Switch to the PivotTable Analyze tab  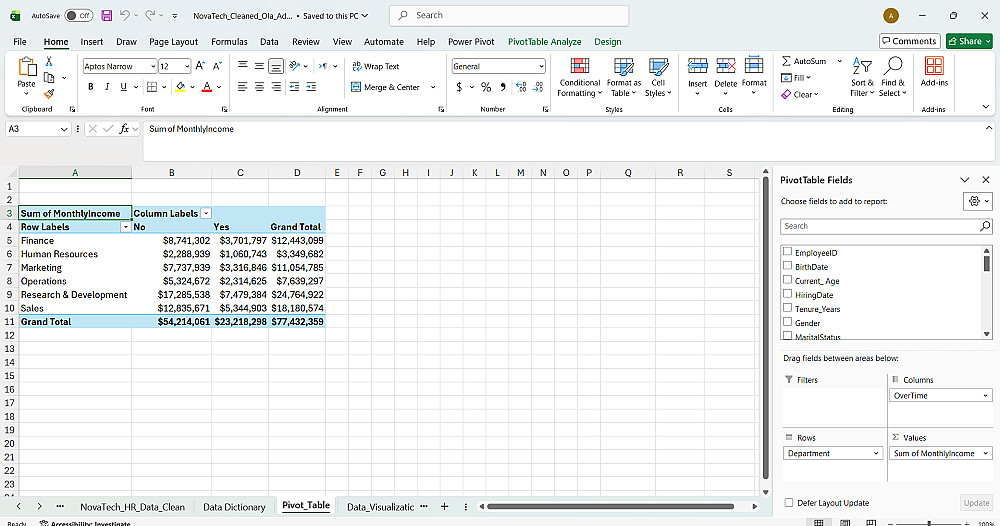544,41
